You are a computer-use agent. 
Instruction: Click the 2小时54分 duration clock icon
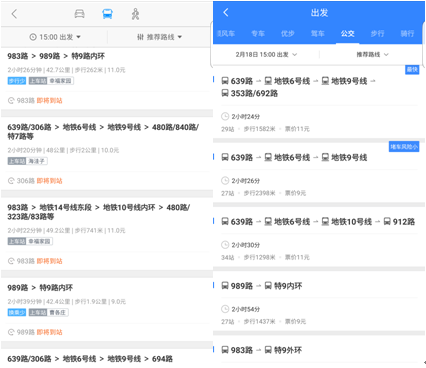(x=225, y=309)
